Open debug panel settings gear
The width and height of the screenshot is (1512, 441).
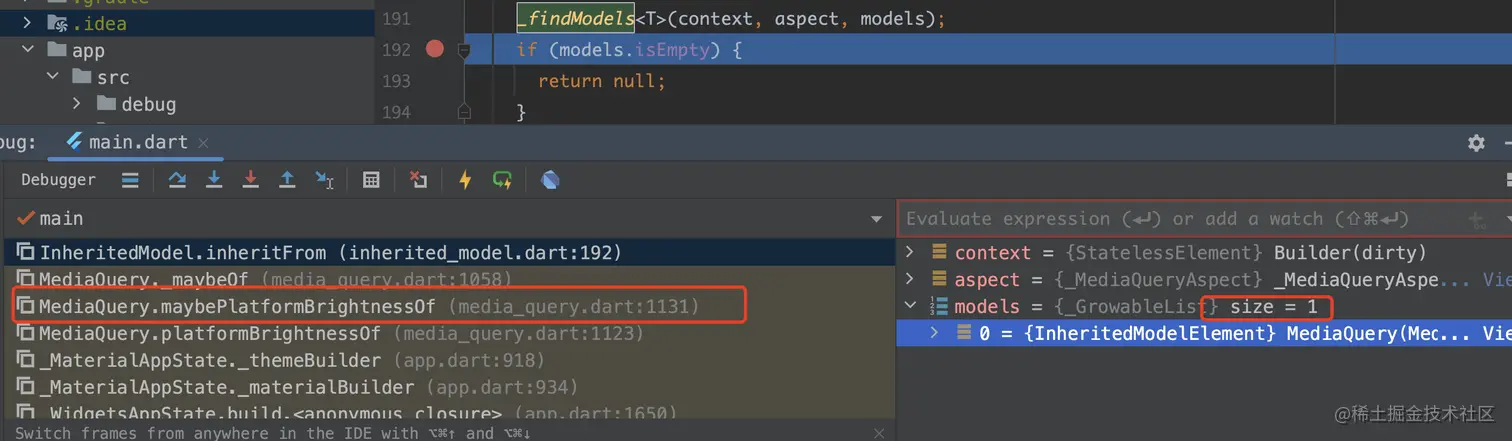click(x=1476, y=143)
